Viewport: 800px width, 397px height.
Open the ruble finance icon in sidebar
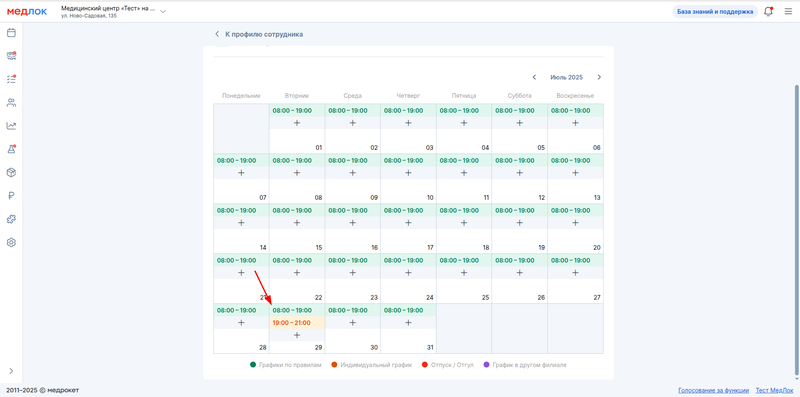[x=11, y=195]
